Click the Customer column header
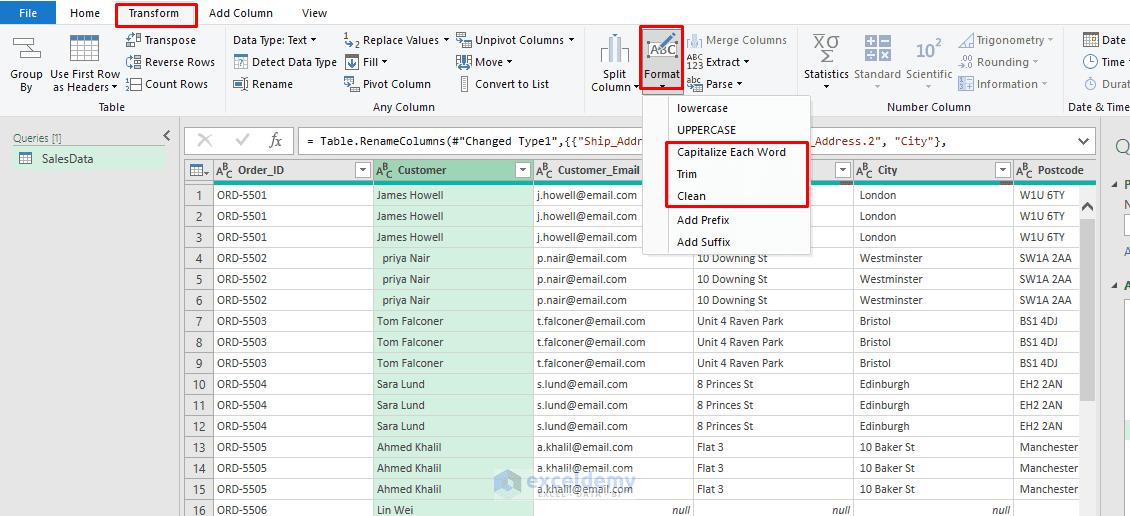 (453, 171)
